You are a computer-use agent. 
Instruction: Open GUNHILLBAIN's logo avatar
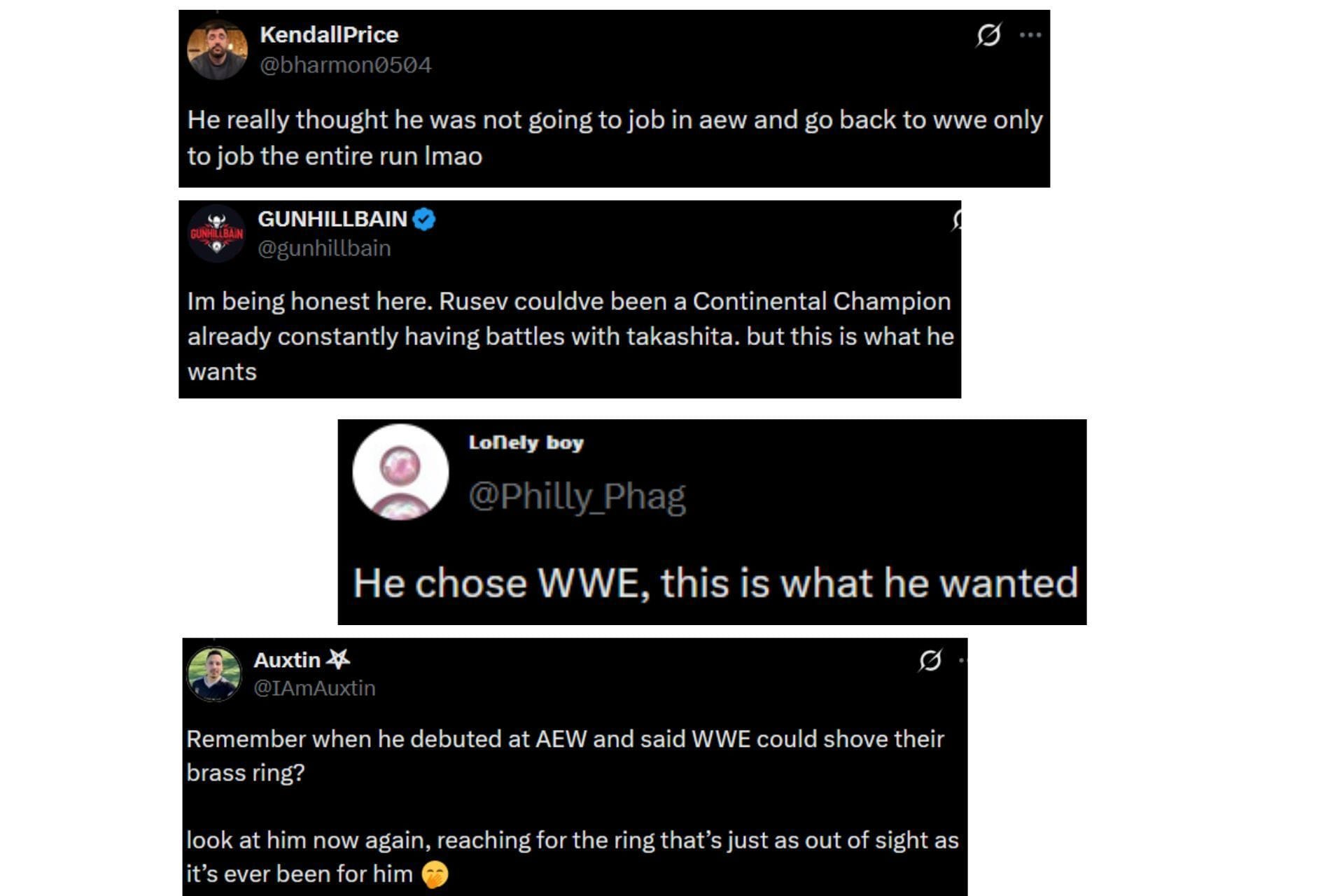[x=217, y=234]
